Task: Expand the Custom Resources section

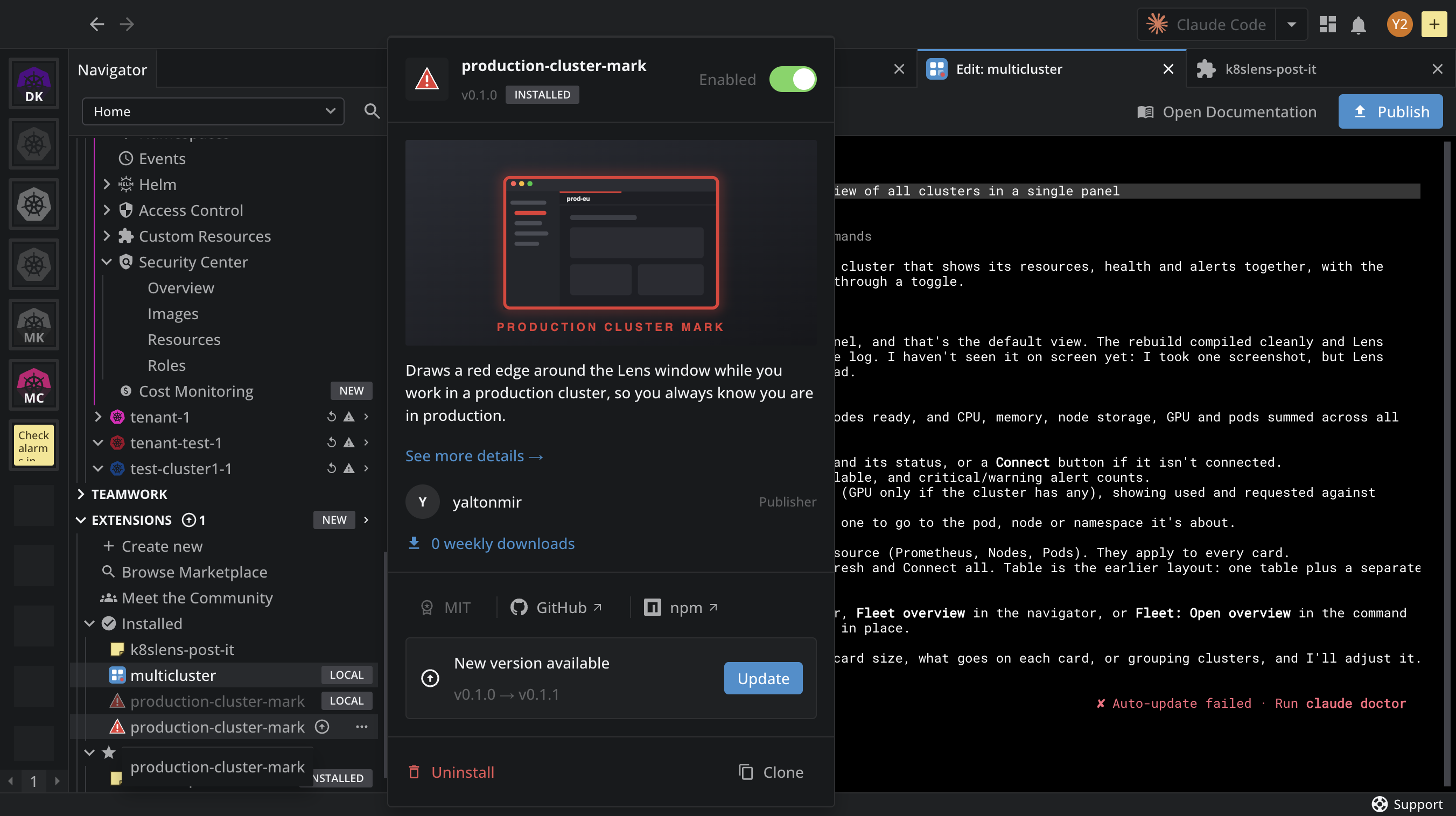Action: pos(106,236)
